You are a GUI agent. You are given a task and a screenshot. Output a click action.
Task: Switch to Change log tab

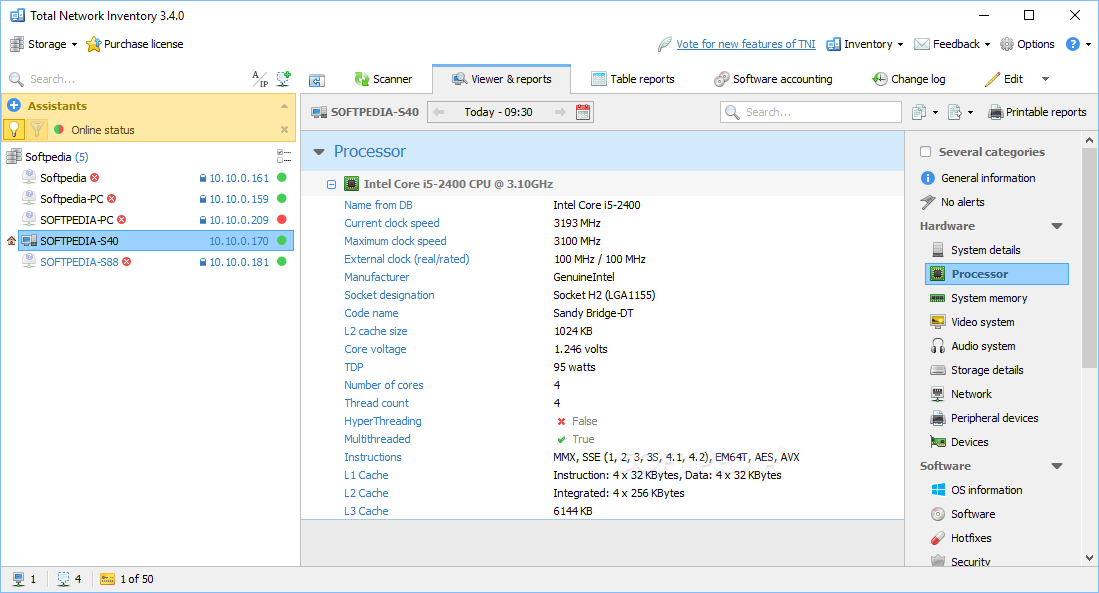pos(908,79)
